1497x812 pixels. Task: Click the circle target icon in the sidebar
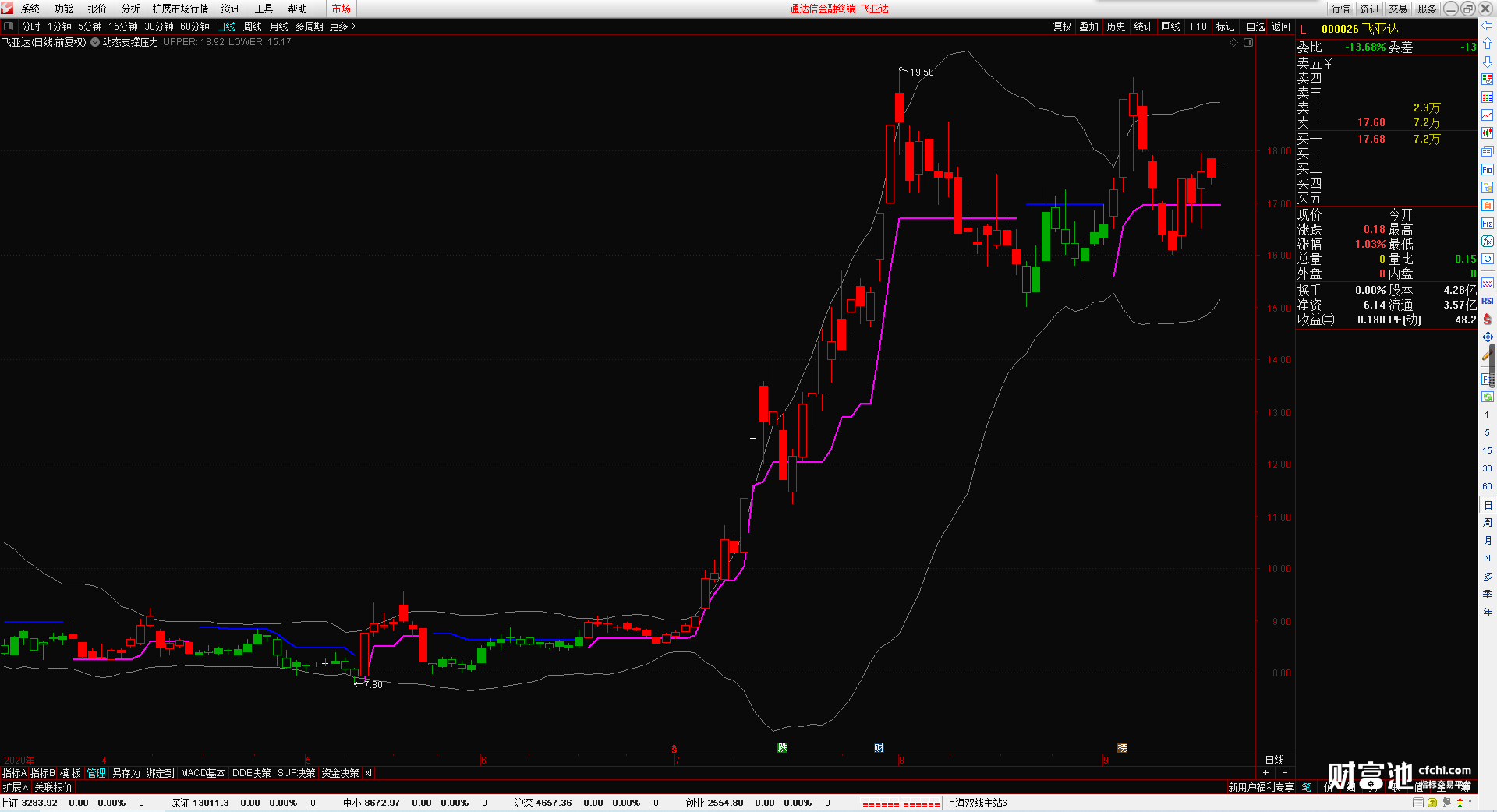[1488, 259]
